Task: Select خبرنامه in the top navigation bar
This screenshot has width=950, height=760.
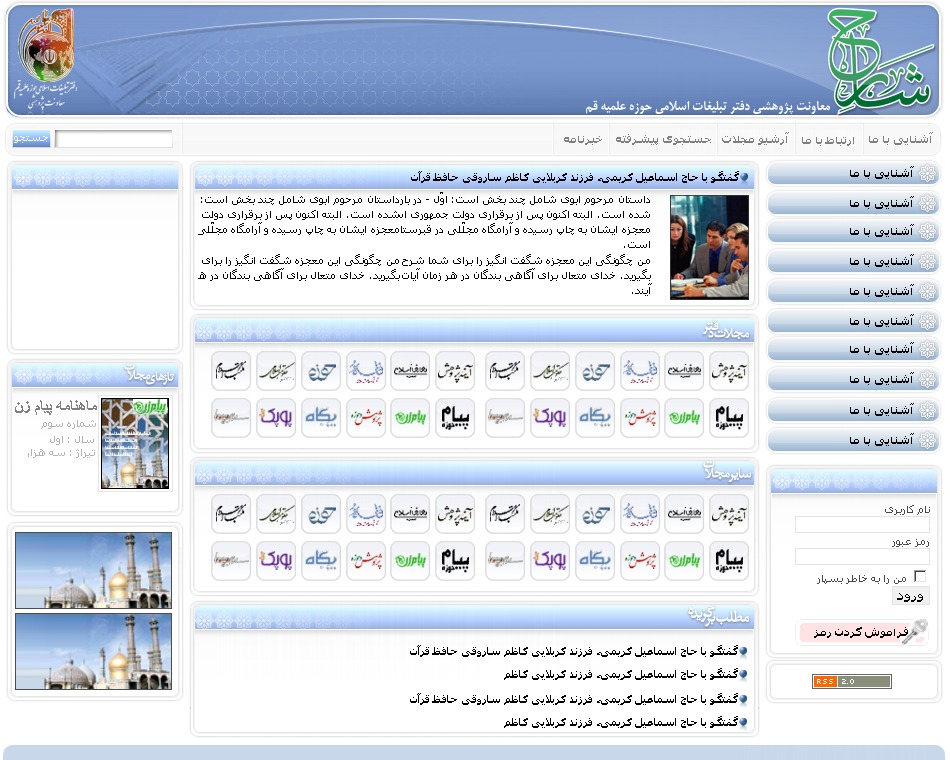Action: (581, 139)
